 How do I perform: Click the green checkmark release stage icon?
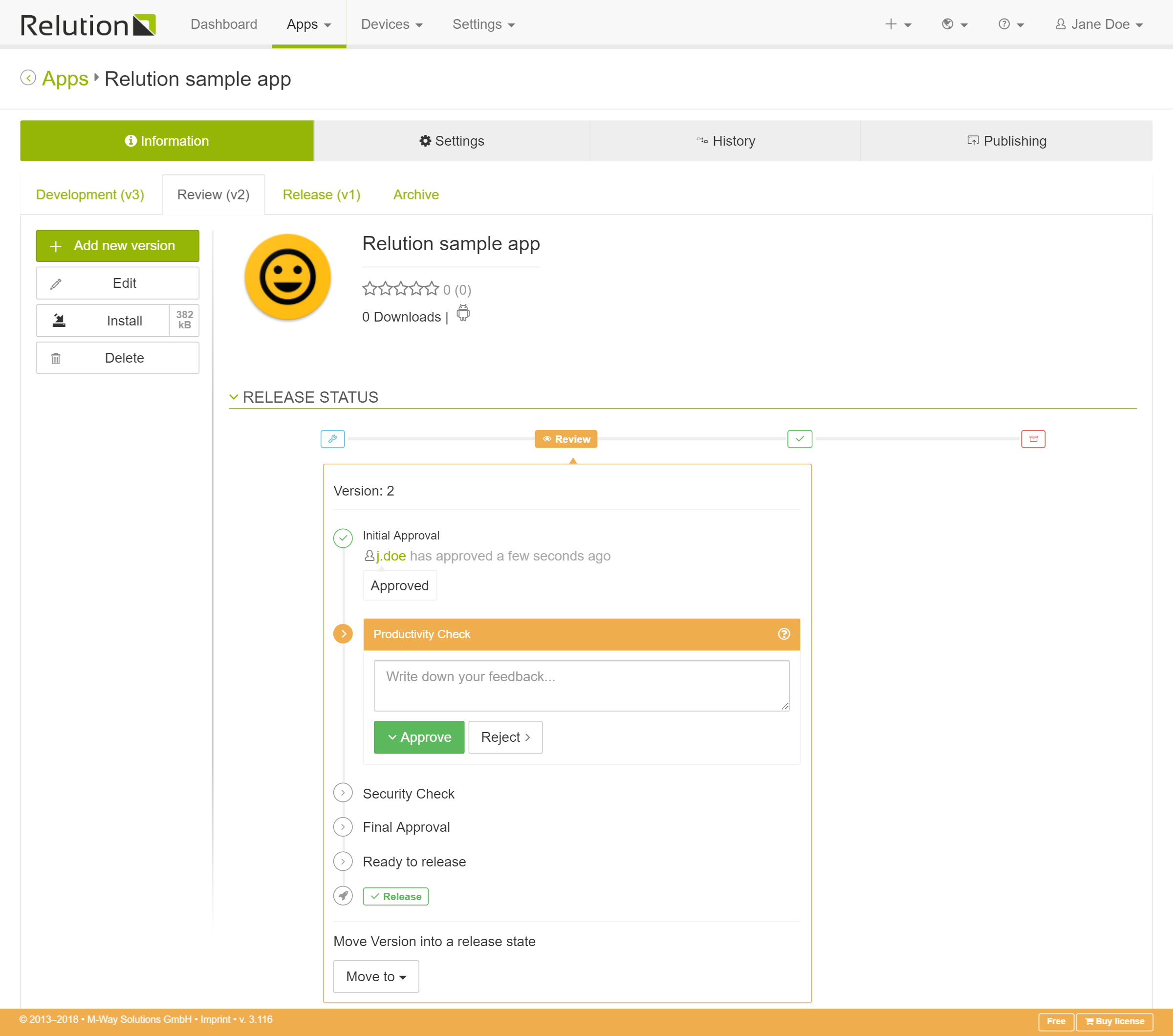pos(800,439)
